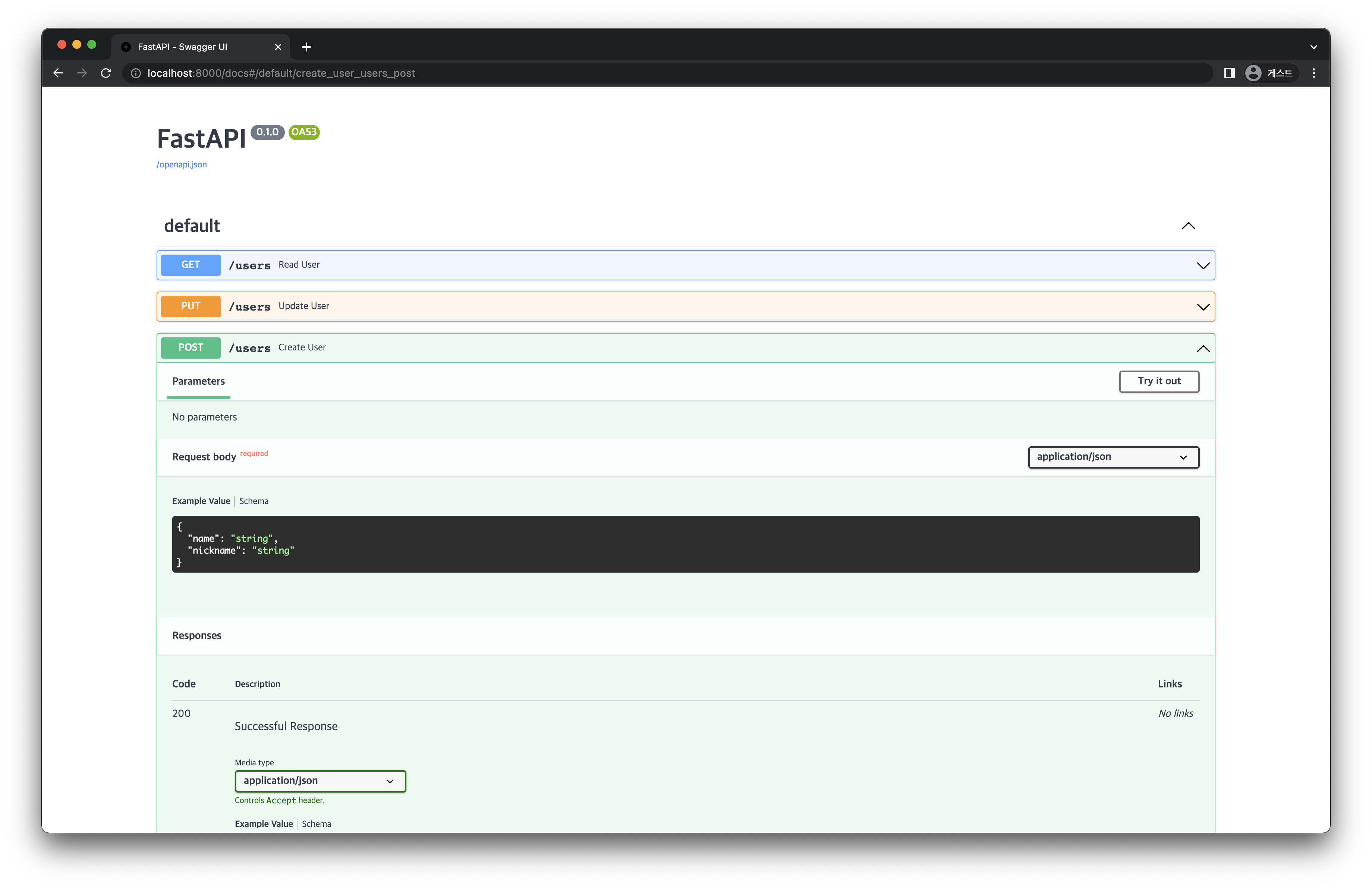The image size is (1372, 888).
Task: Click the Update User summary text
Action: (304, 306)
